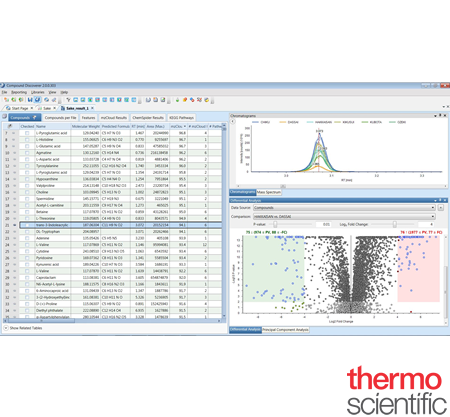
Task: Check the box for L-Histidine row
Action: coord(27,139)
